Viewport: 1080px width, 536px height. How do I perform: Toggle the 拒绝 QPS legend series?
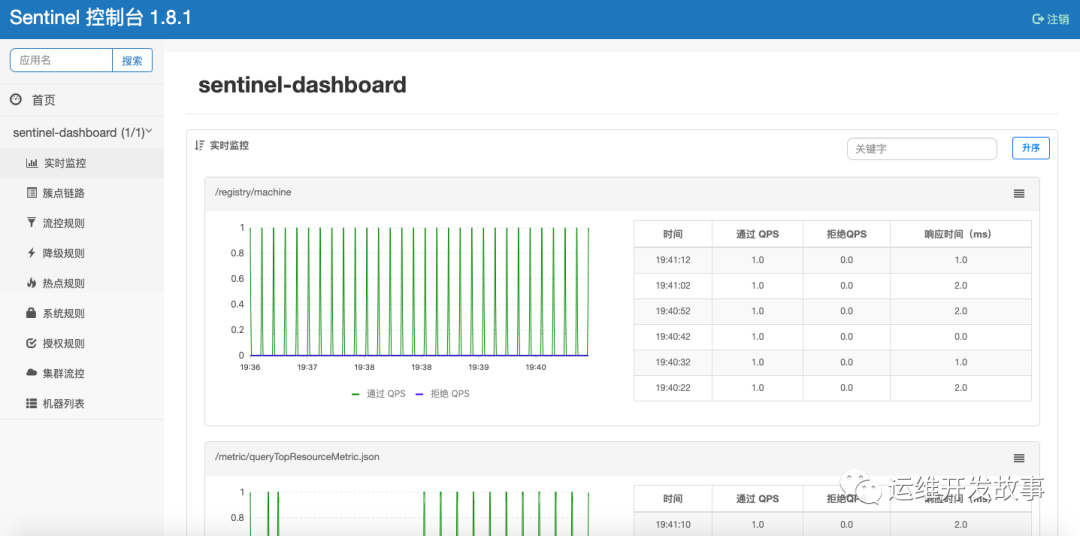tap(444, 393)
